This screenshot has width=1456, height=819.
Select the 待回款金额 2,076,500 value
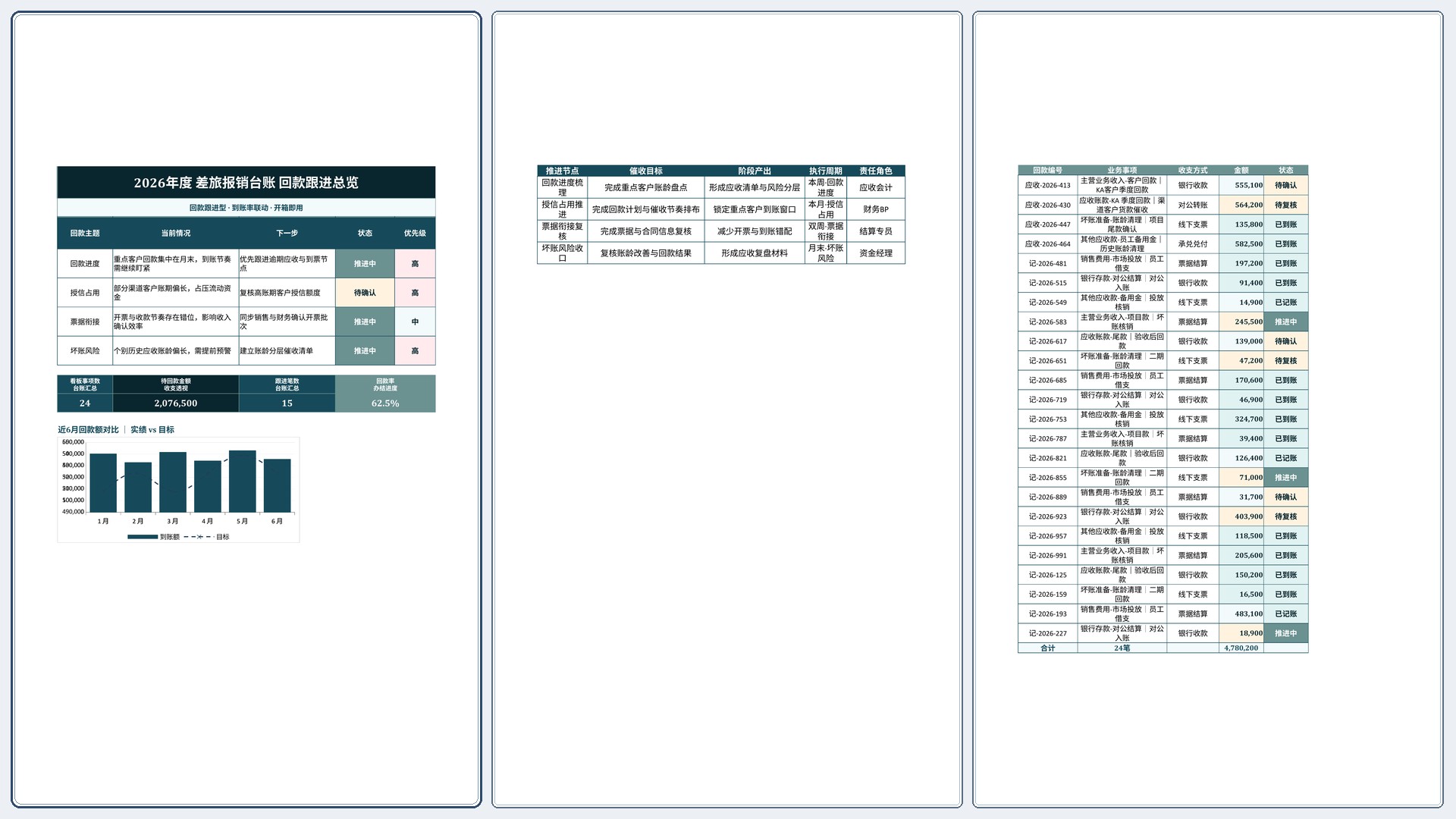pyautogui.click(x=175, y=403)
